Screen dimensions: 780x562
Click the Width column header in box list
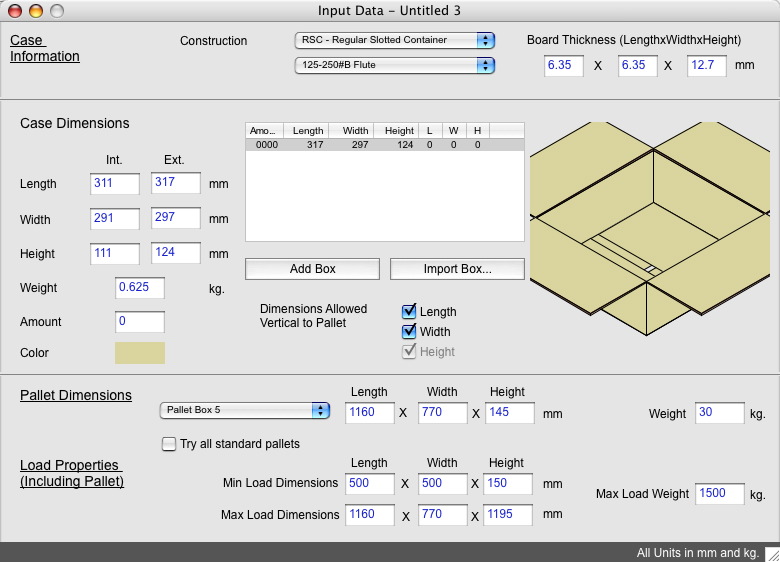tap(351, 131)
